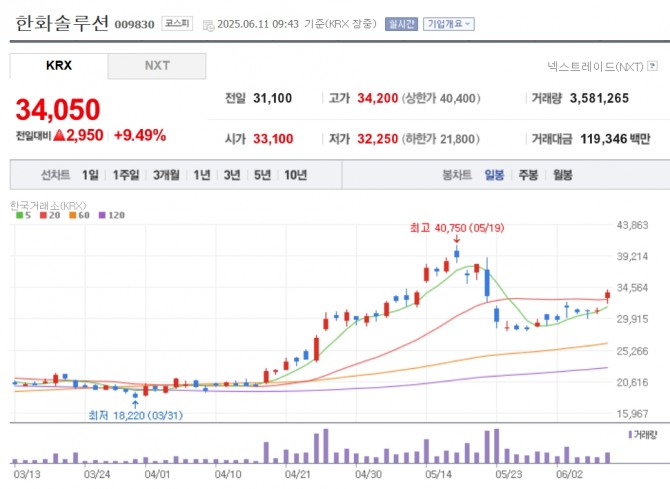Click the purple 120-day moving average swatch
Screen dimensions: 670x489
102,215
